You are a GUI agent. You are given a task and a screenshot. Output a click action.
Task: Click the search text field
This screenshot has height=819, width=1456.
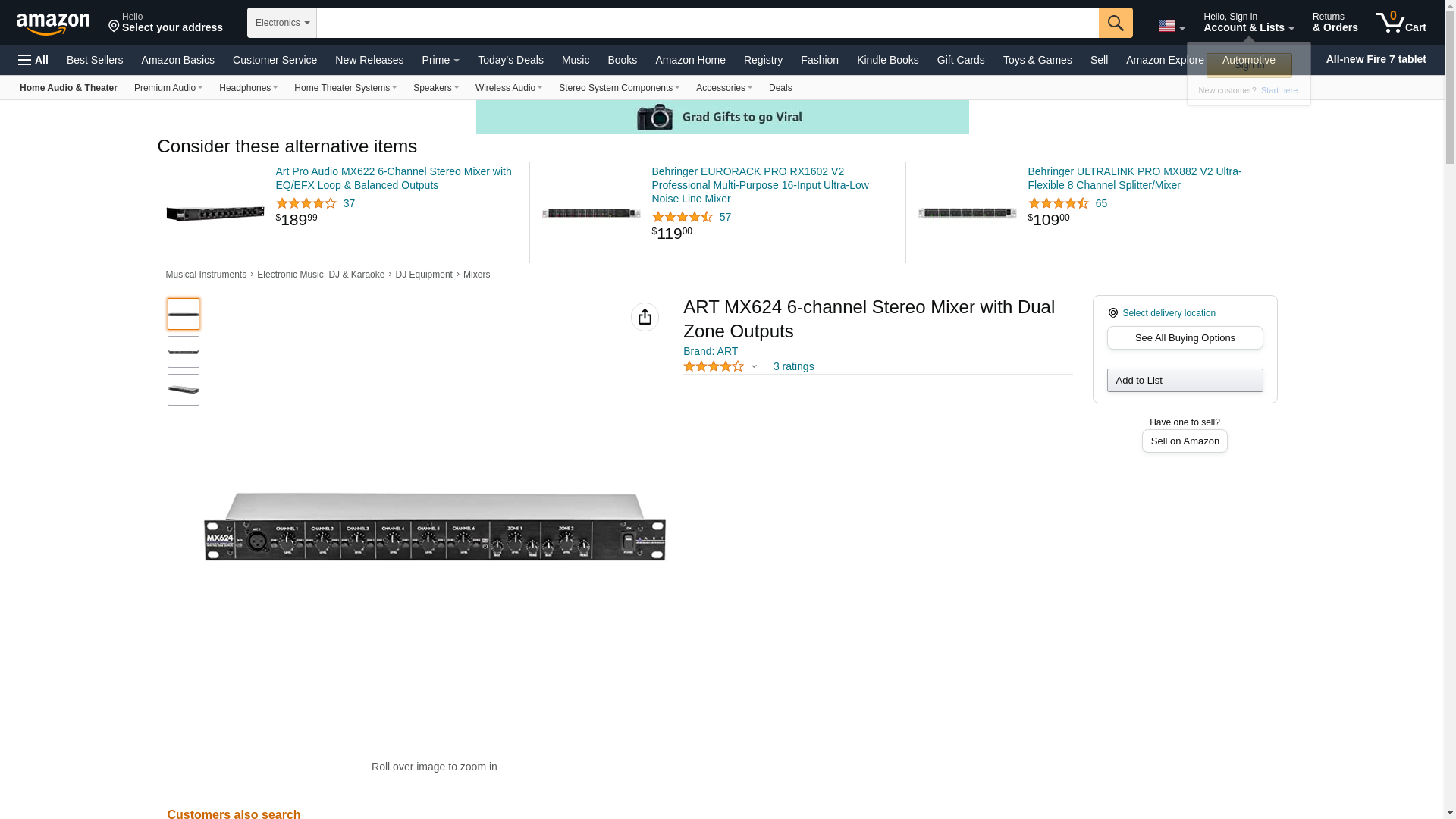click(707, 23)
